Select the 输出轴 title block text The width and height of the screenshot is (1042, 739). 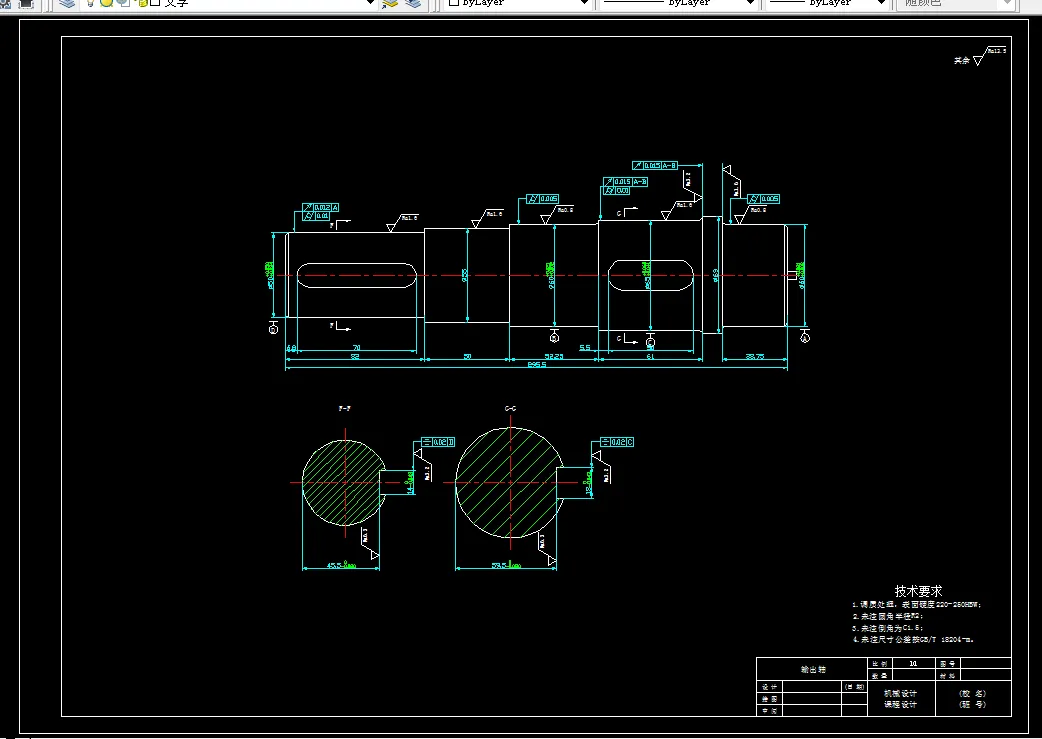click(813, 669)
